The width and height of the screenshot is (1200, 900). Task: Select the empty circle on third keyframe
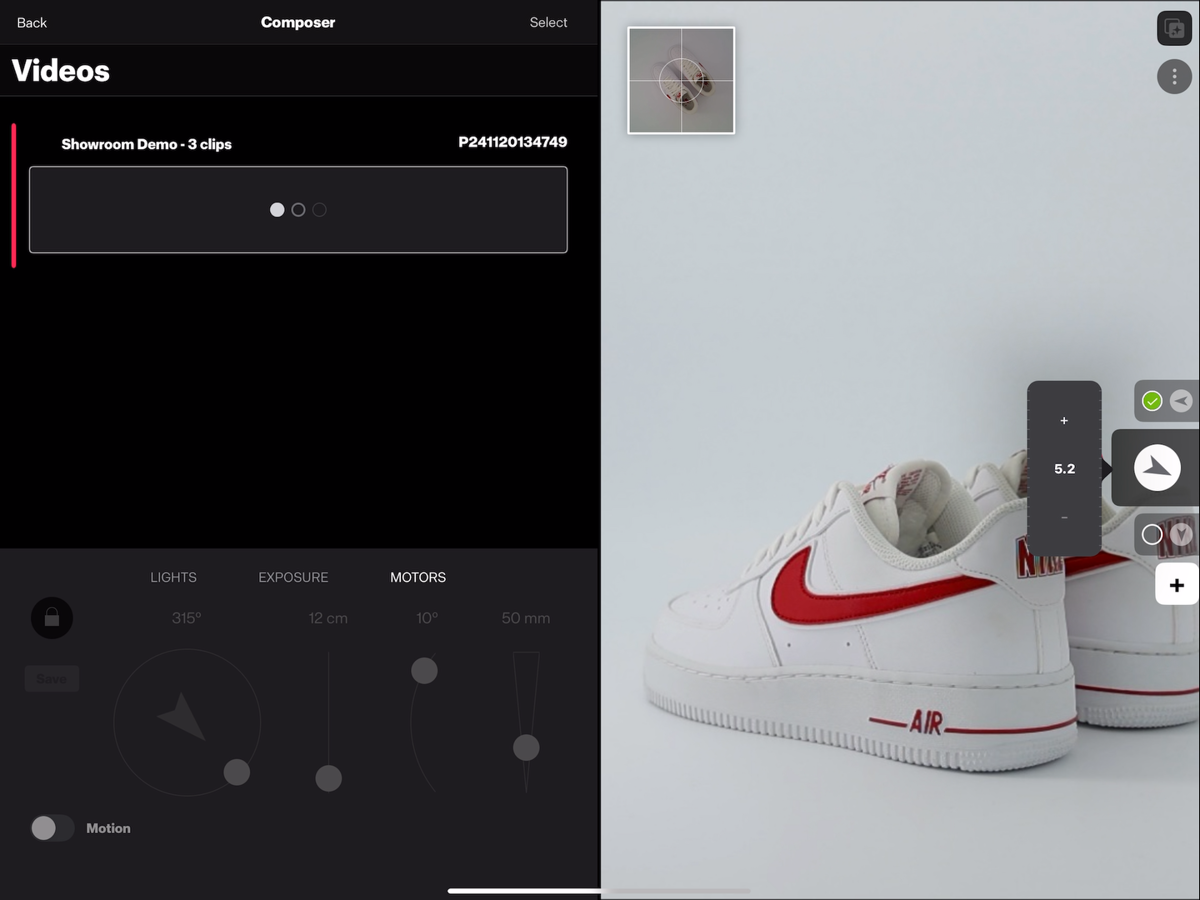(1152, 535)
